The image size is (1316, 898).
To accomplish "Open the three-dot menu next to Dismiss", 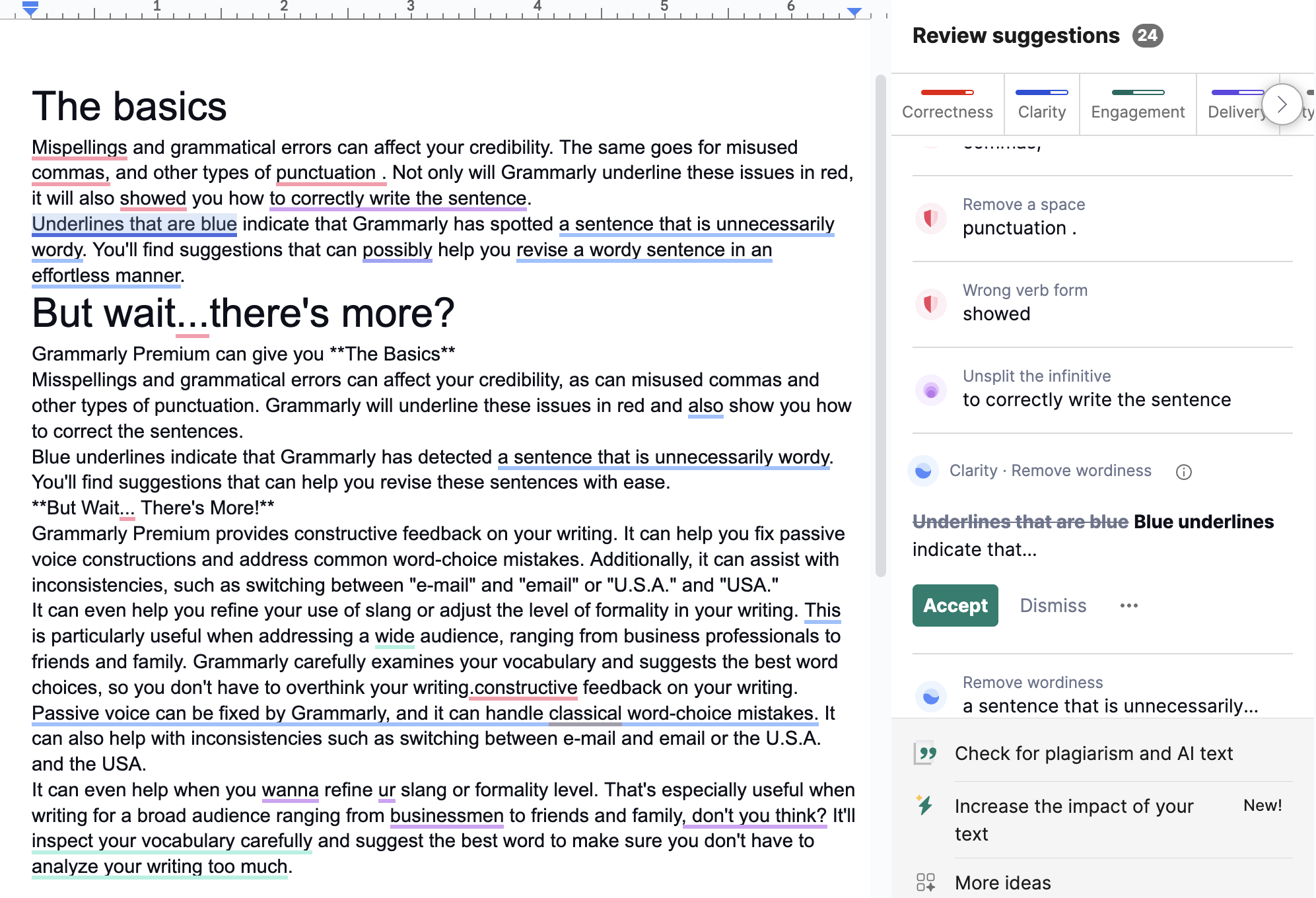I will coord(1128,605).
